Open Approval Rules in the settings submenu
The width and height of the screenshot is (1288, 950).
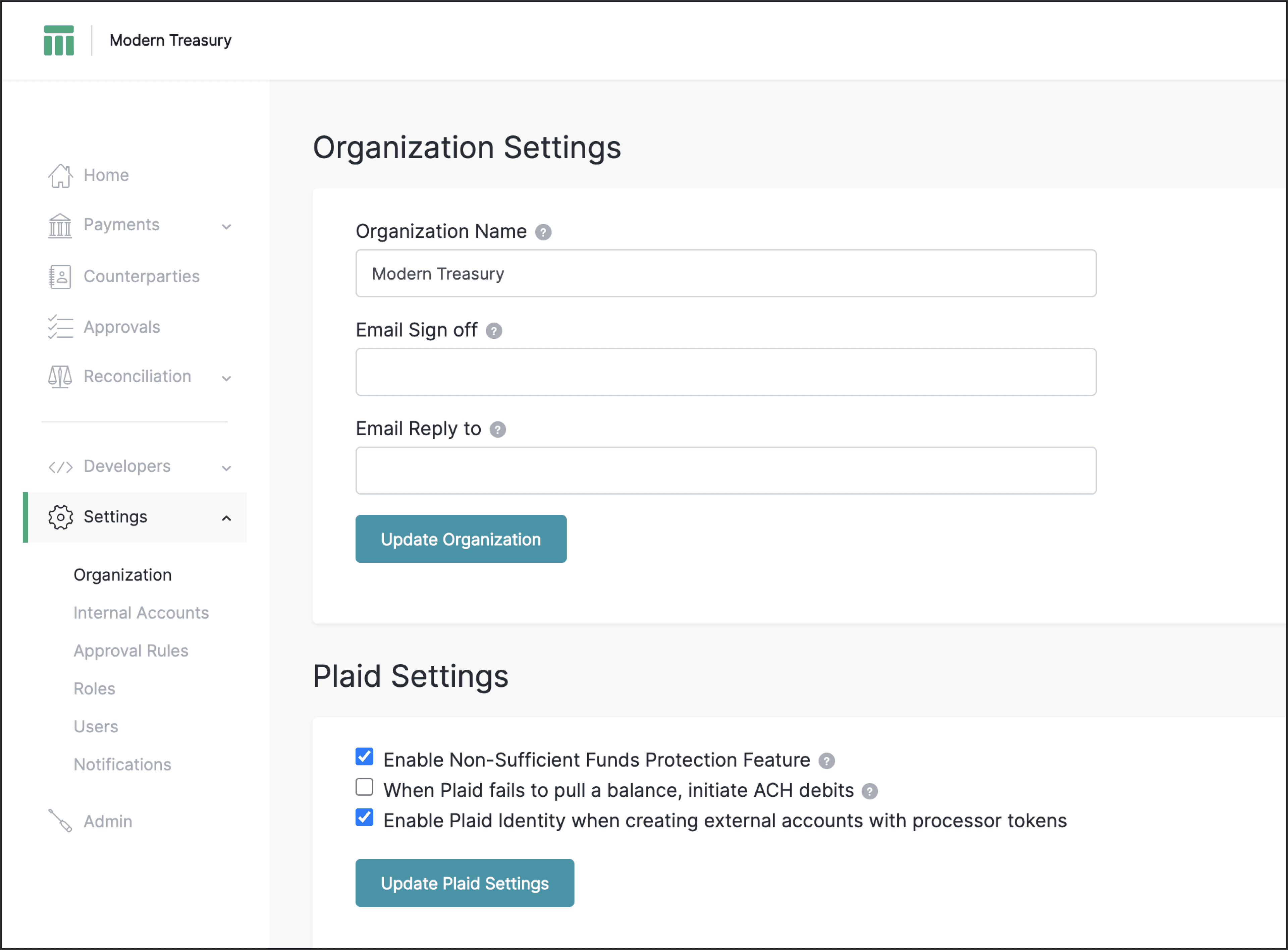(130, 651)
